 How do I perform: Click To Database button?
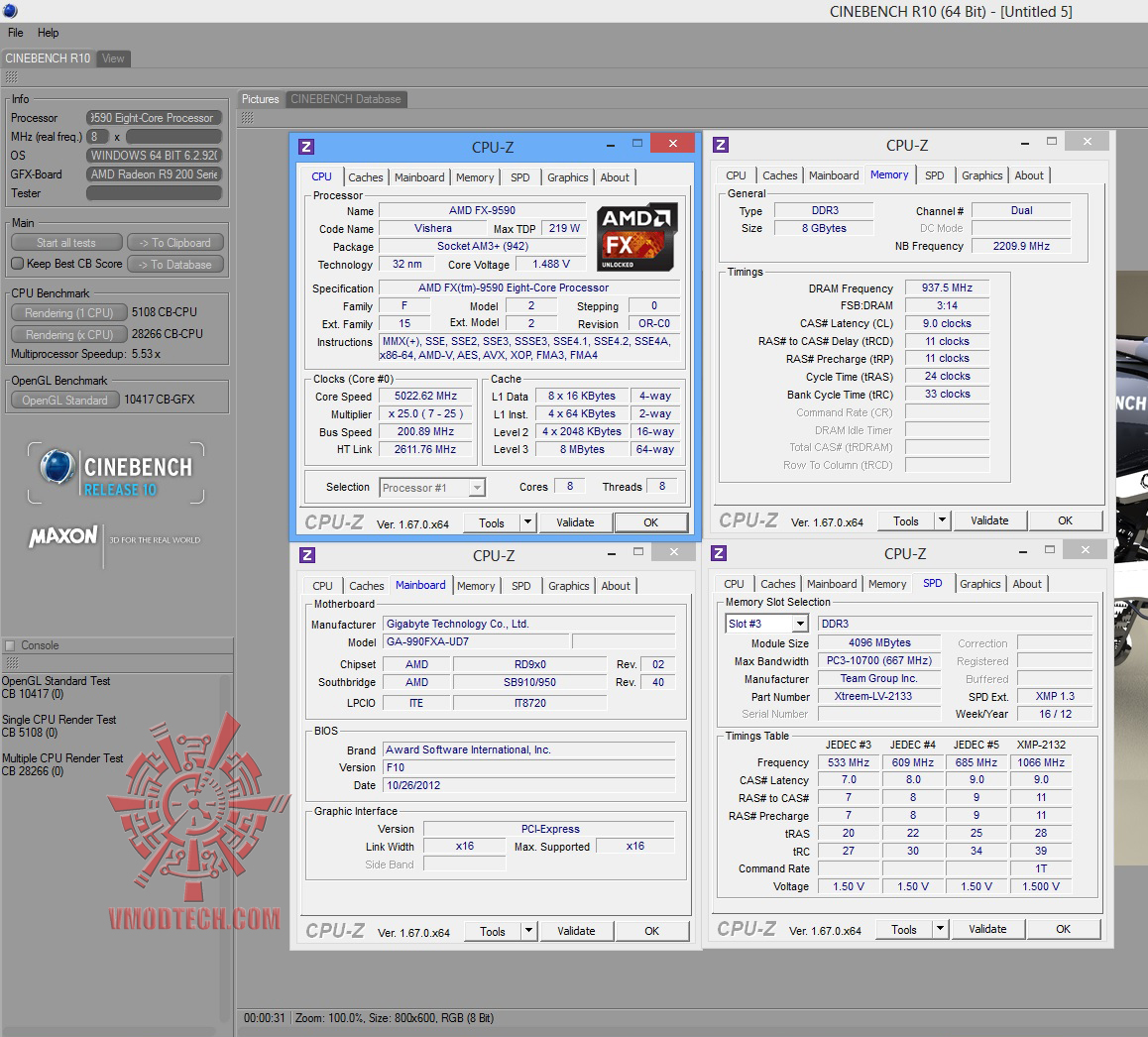pos(175,265)
